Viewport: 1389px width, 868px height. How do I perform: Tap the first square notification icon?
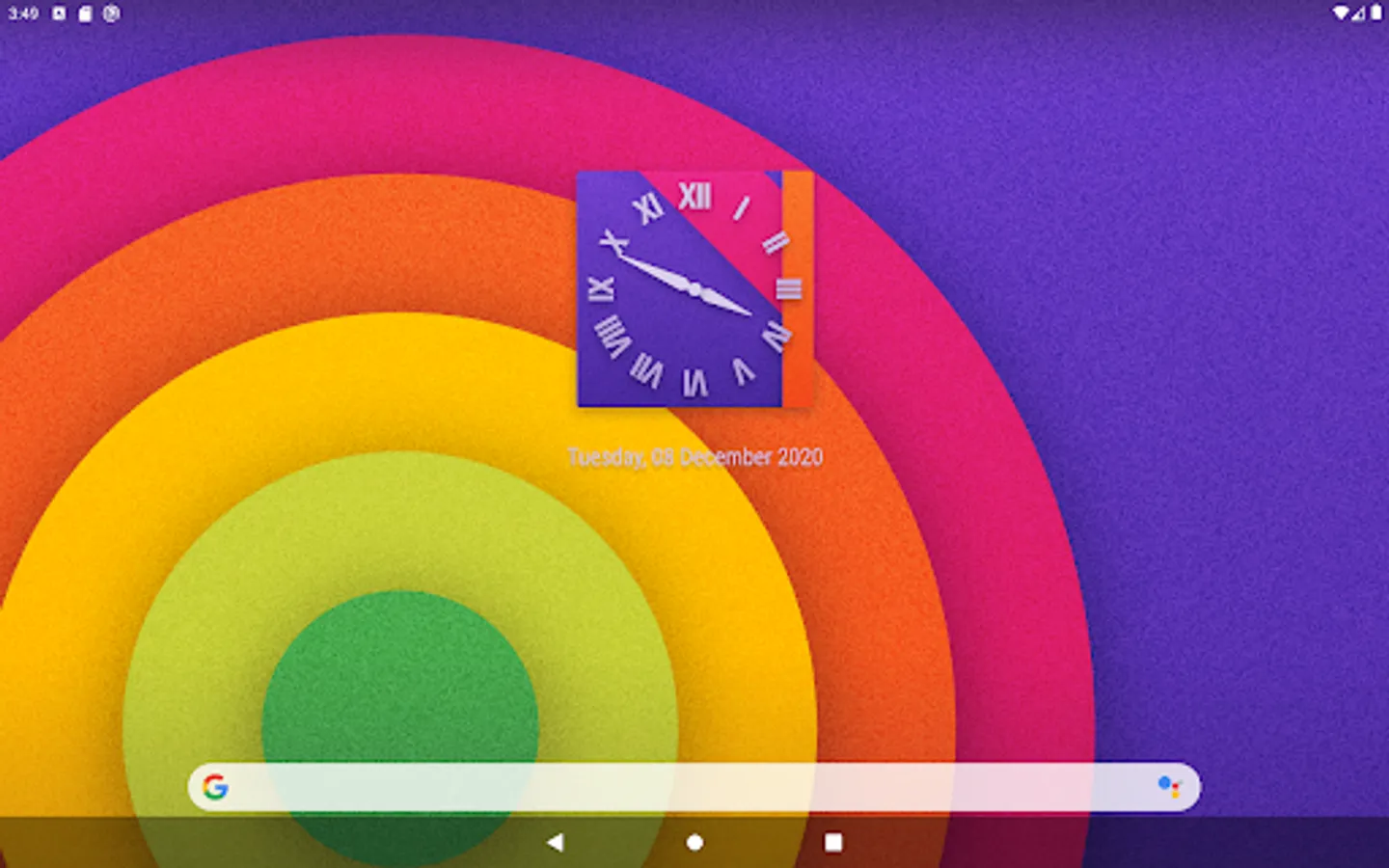[x=59, y=14]
